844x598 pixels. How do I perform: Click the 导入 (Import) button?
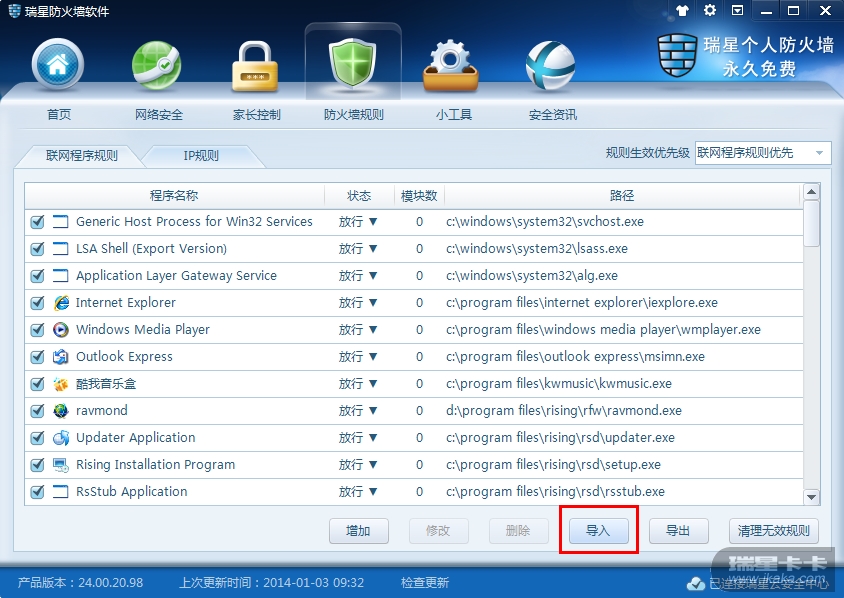[599, 531]
